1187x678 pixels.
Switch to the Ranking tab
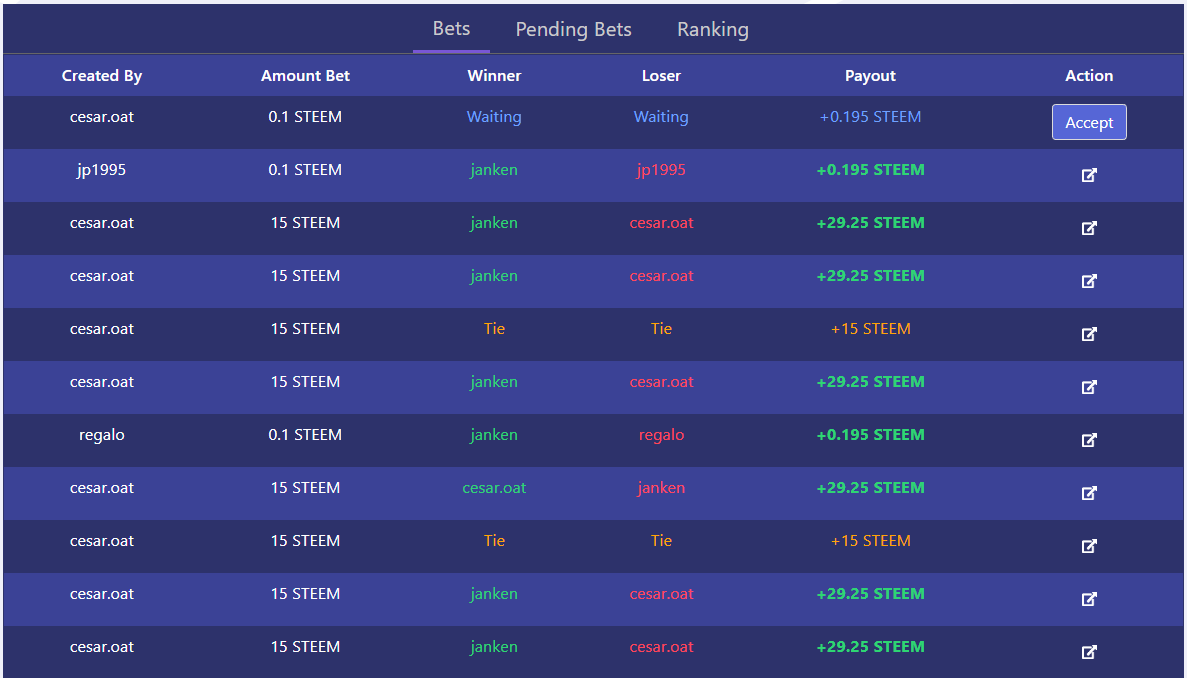pyautogui.click(x=712, y=30)
